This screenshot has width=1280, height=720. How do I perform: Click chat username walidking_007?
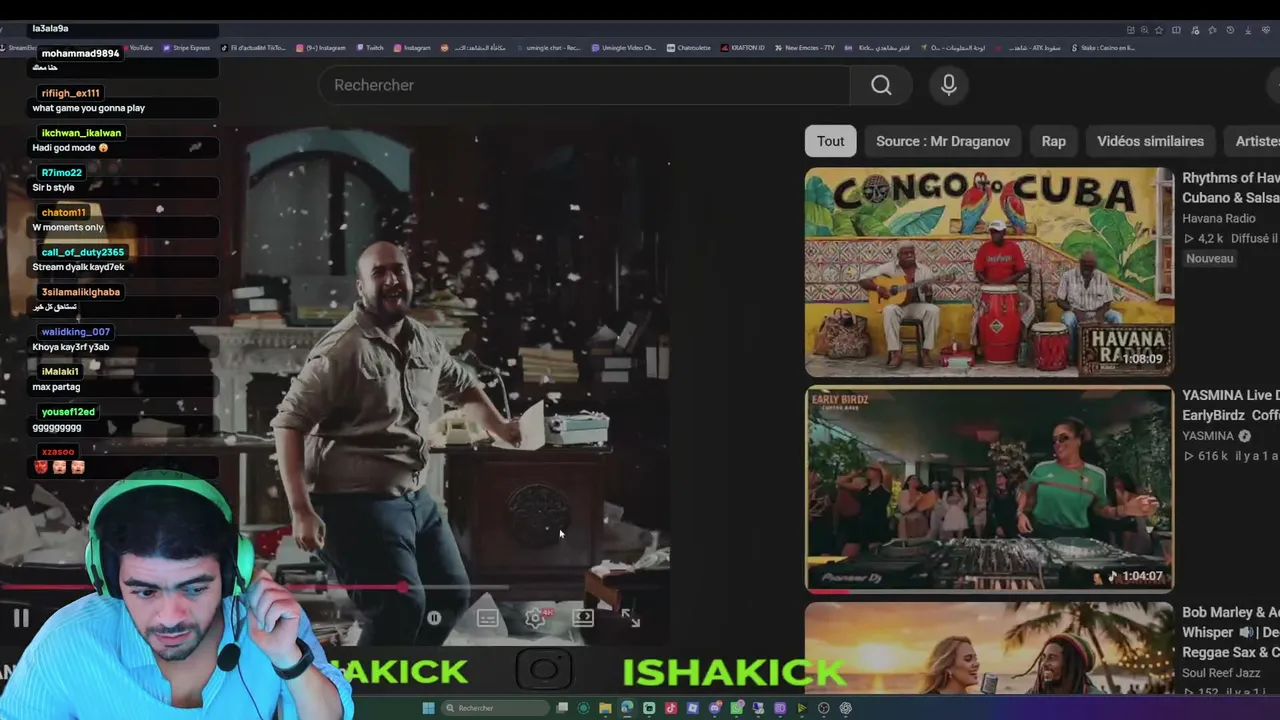click(x=75, y=332)
